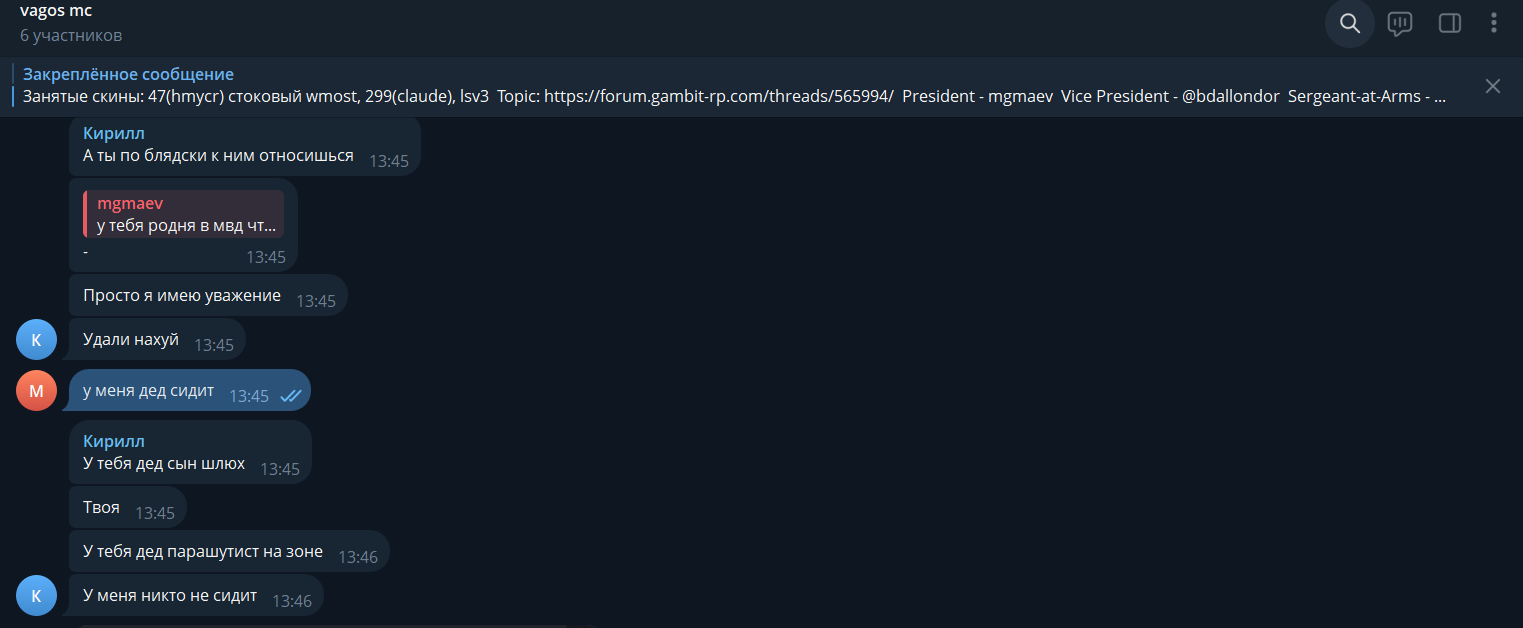Toggle the right sidebar info panel
Viewport: 1523px width, 628px height.
click(1449, 24)
